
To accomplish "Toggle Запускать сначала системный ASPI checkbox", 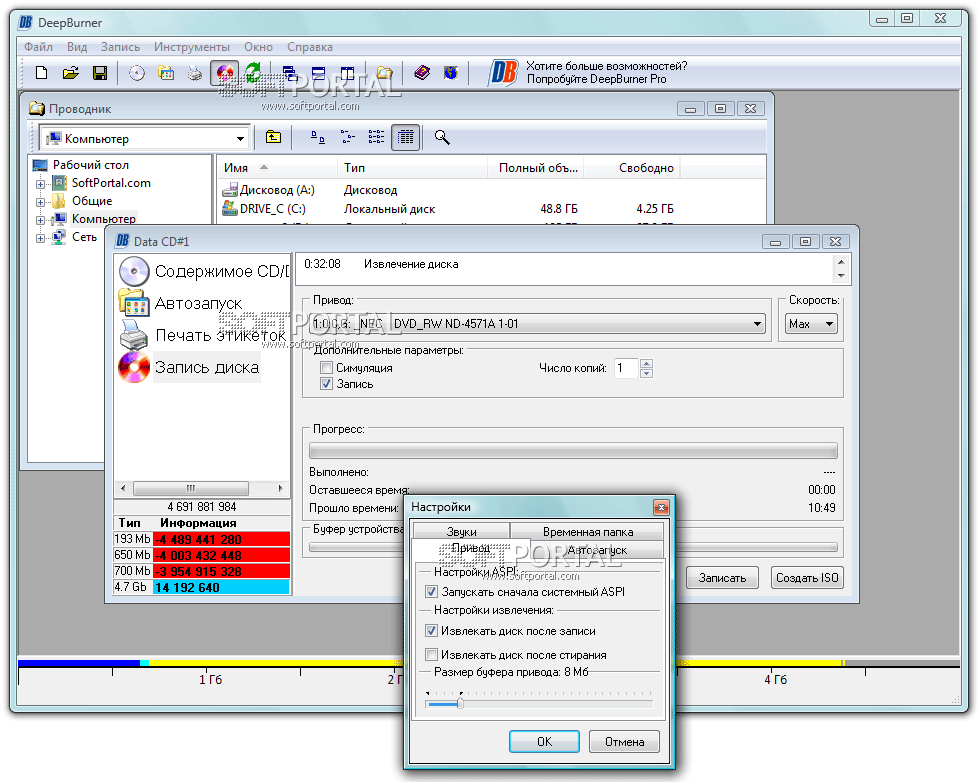I will pyautogui.click(x=431, y=592).
